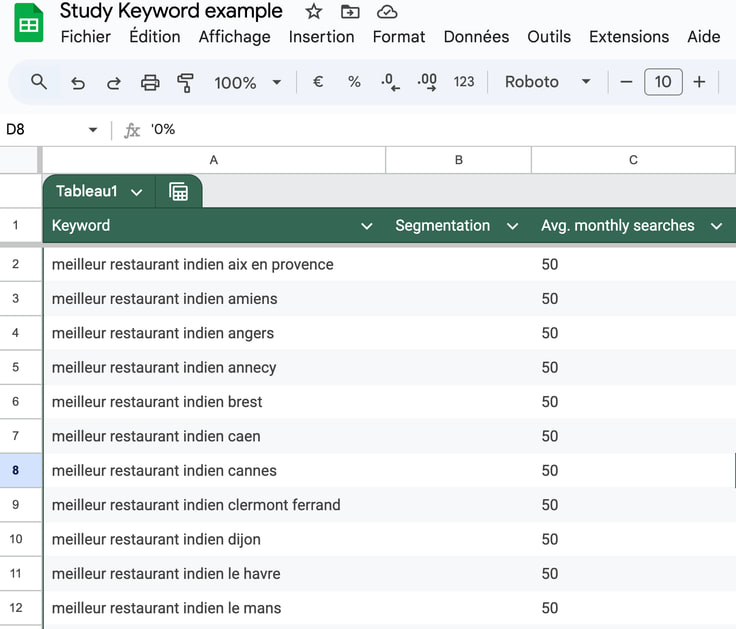Click the move to folder icon
Image resolution: width=736 pixels, height=629 pixels.
[350, 12]
